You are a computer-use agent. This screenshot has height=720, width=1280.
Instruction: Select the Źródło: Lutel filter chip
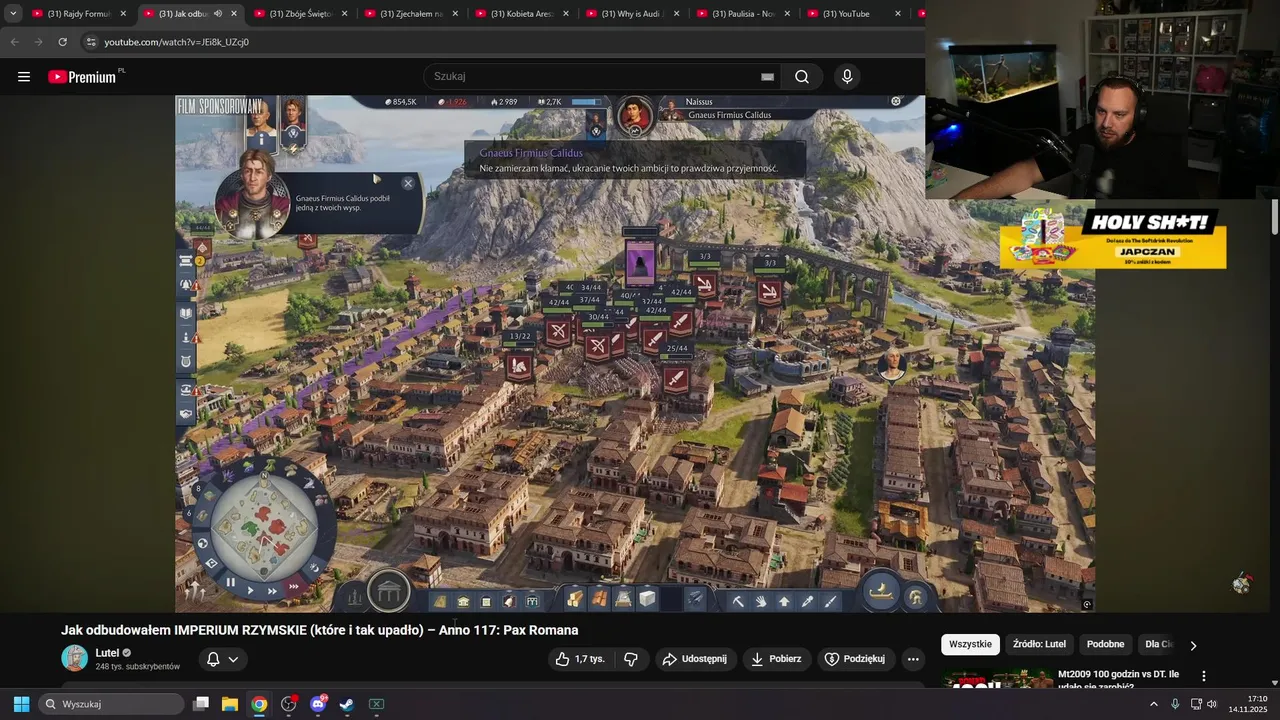point(1039,644)
